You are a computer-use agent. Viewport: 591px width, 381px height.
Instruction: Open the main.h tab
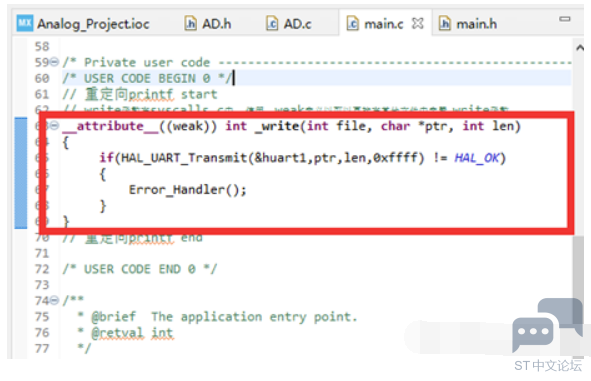(x=468, y=24)
